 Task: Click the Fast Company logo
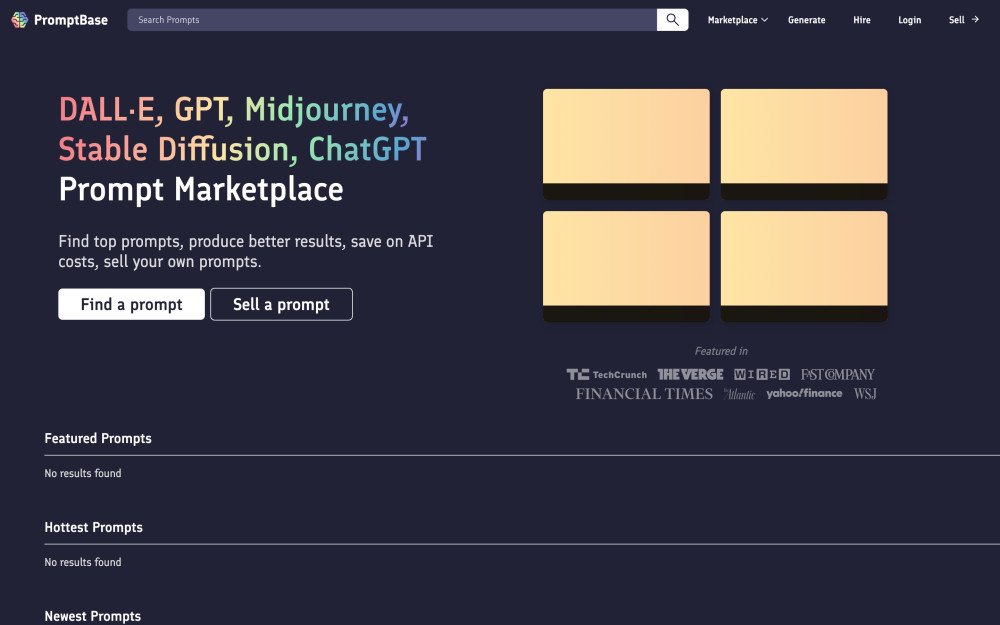(x=838, y=375)
